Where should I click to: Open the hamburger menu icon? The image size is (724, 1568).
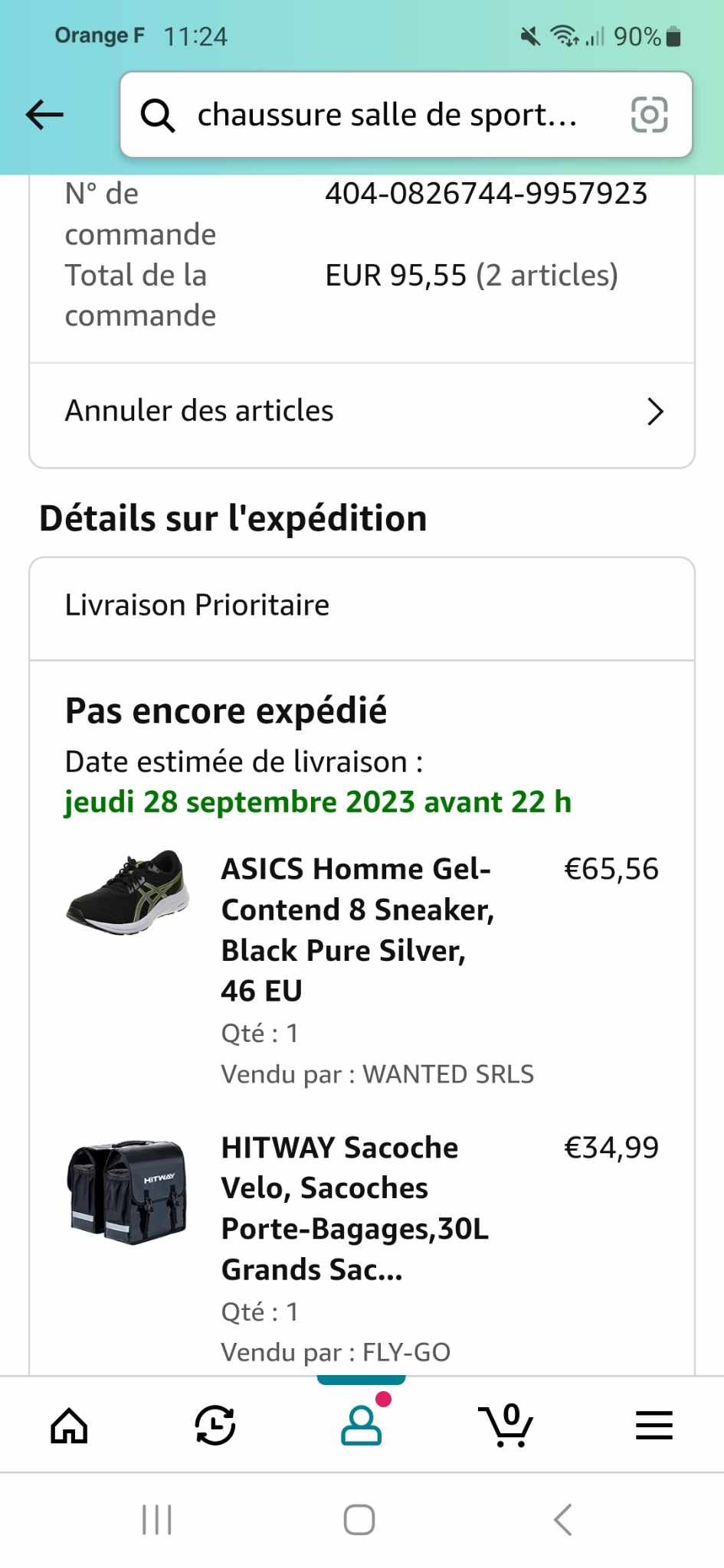point(654,1426)
